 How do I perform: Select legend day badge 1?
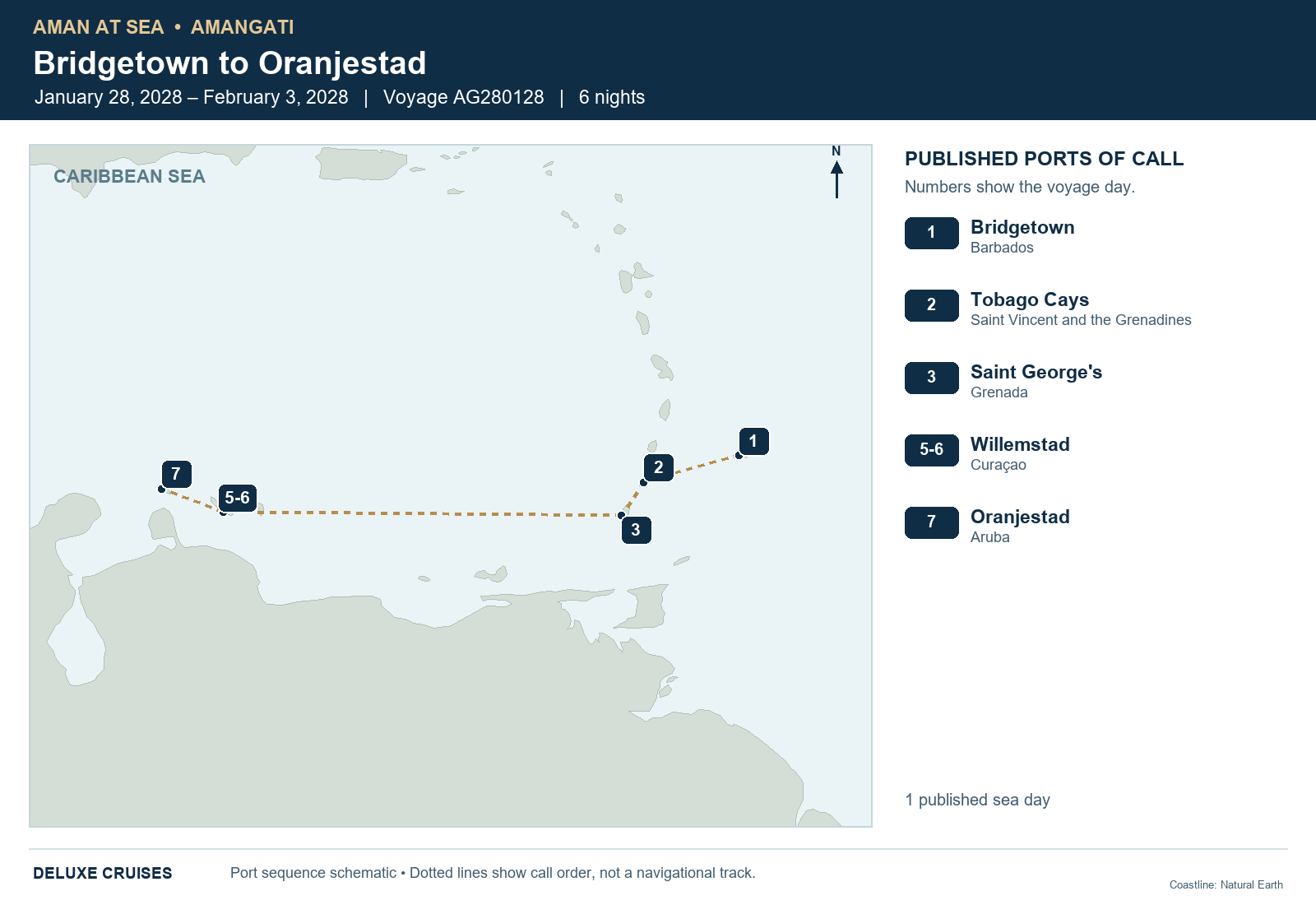pos(931,233)
